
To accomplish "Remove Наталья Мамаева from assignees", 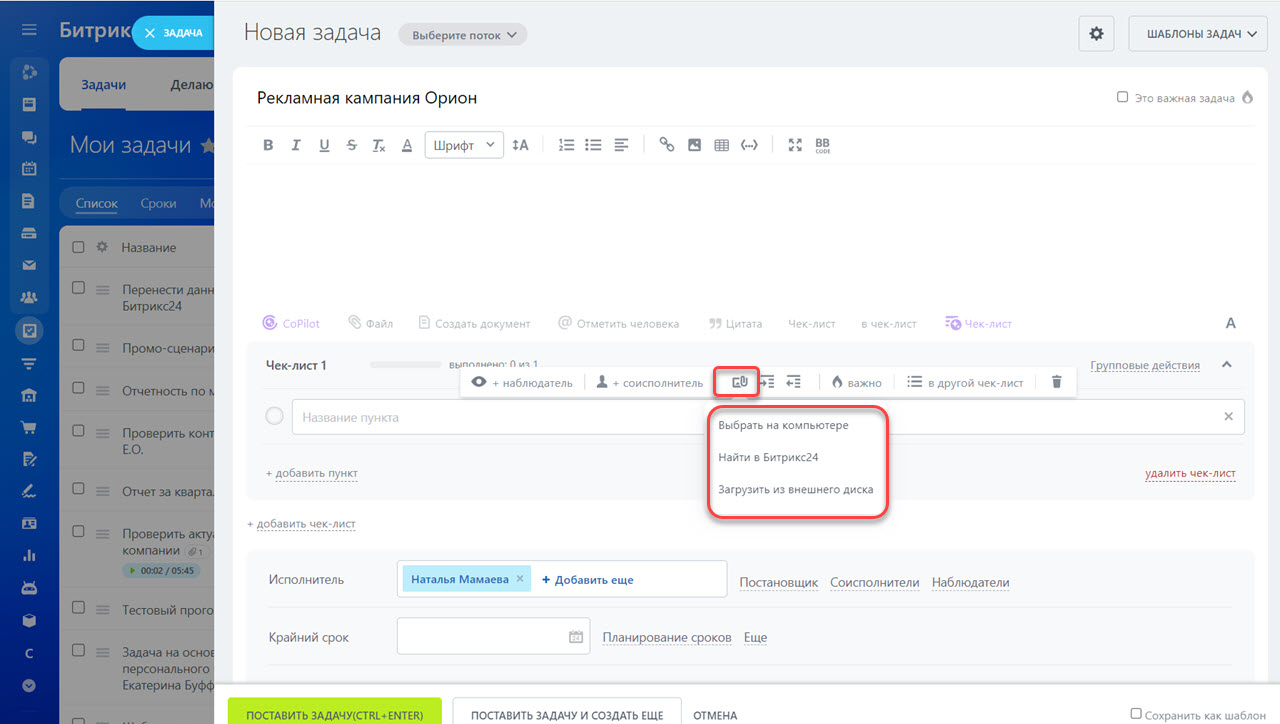I will (520, 579).
